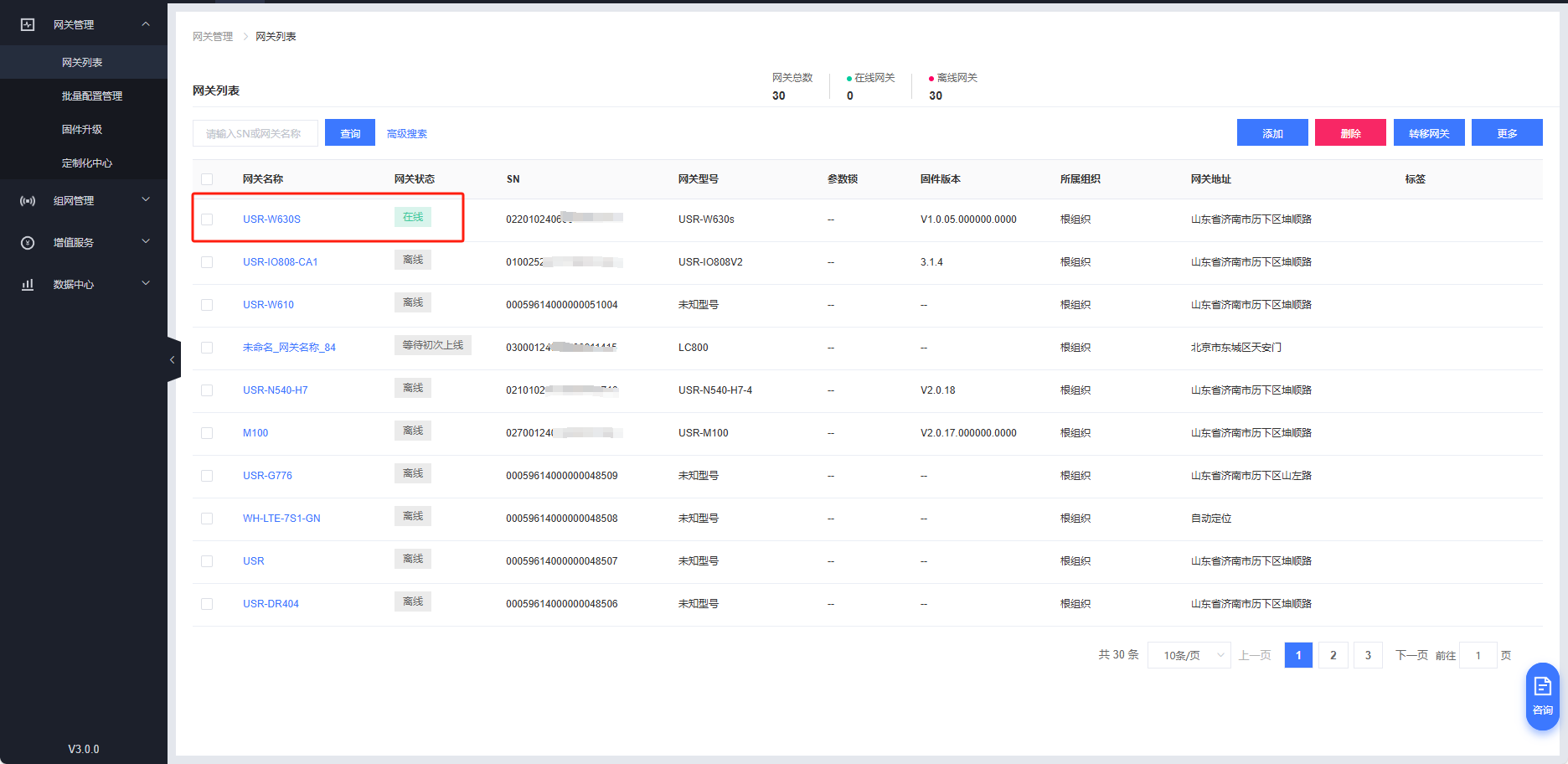Click the SN or gateway name search field
The image size is (1568, 764).
point(255,133)
